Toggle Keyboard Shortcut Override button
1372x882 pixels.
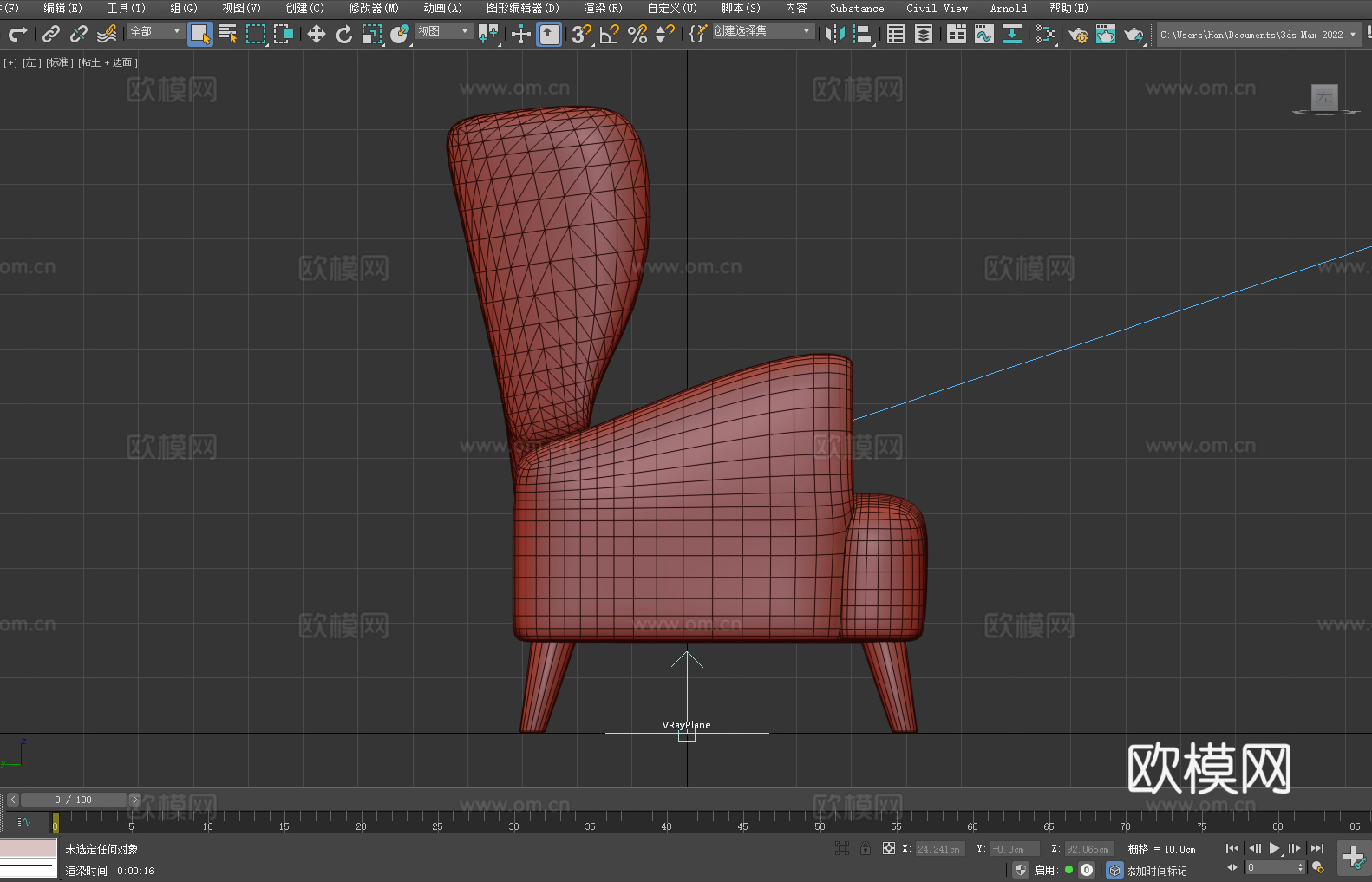[x=549, y=34]
